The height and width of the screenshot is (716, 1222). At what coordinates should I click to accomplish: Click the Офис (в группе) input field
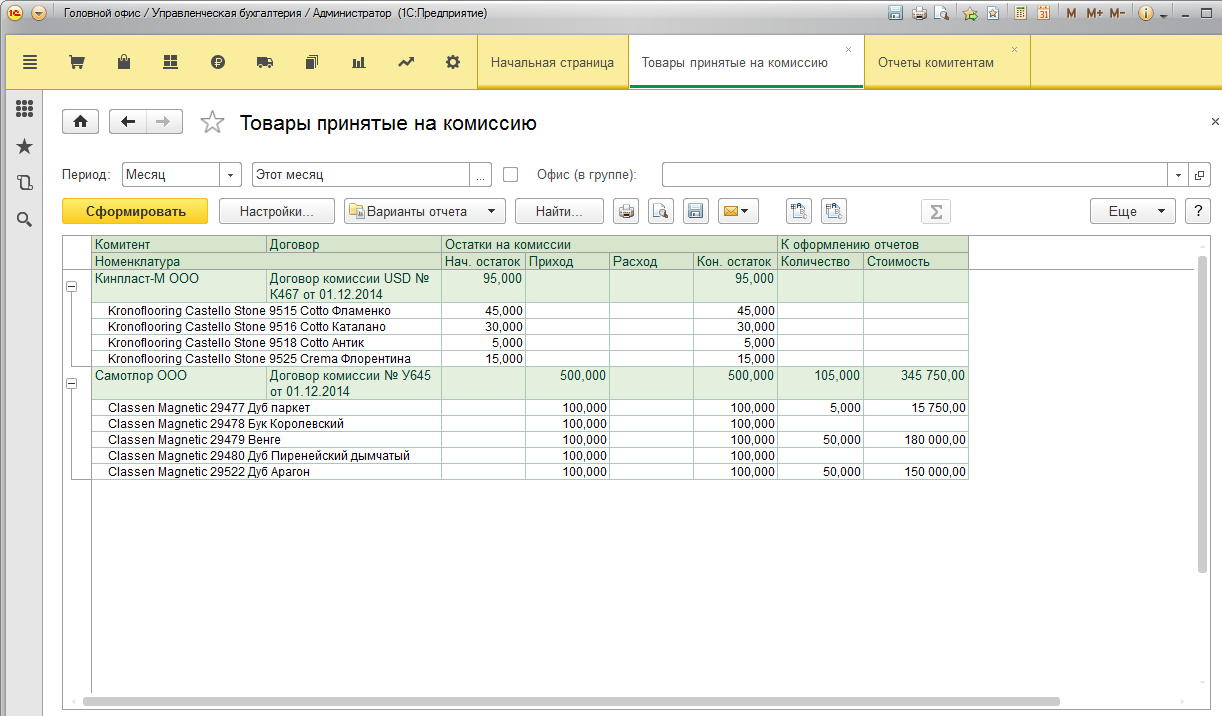coord(915,174)
